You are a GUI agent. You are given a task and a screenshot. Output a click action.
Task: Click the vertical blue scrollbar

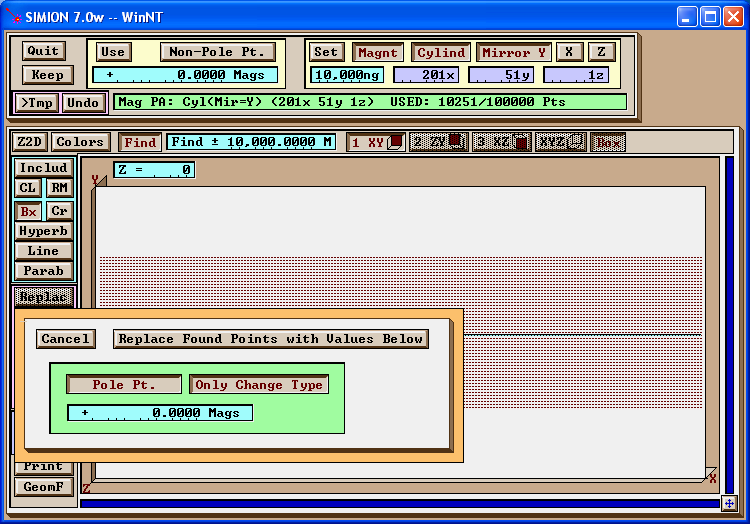[x=729, y=326]
